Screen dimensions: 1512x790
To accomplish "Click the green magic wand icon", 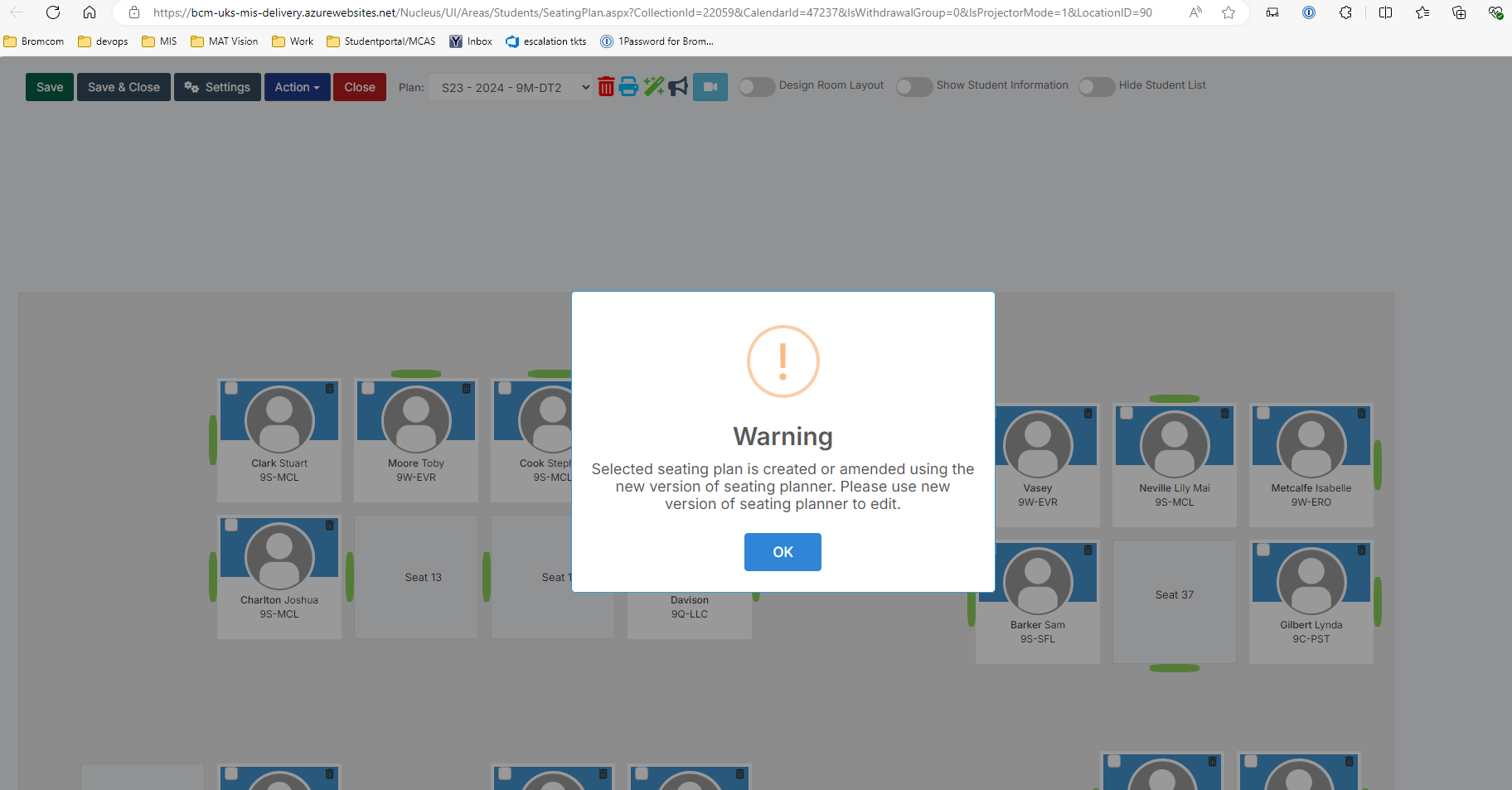I will coord(653,86).
